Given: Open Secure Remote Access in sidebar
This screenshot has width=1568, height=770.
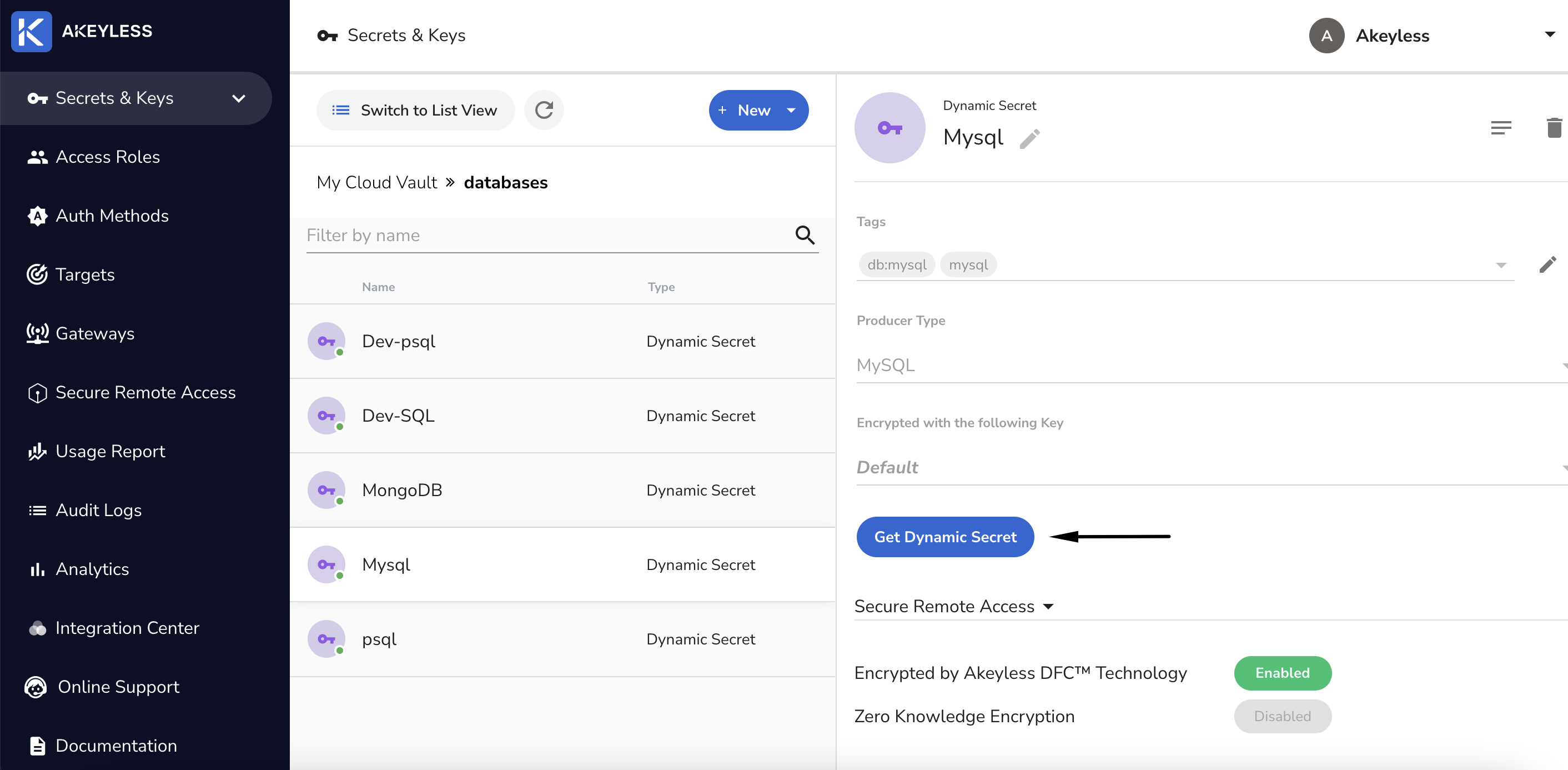Looking at the screenshot, I should pos(131,393).
